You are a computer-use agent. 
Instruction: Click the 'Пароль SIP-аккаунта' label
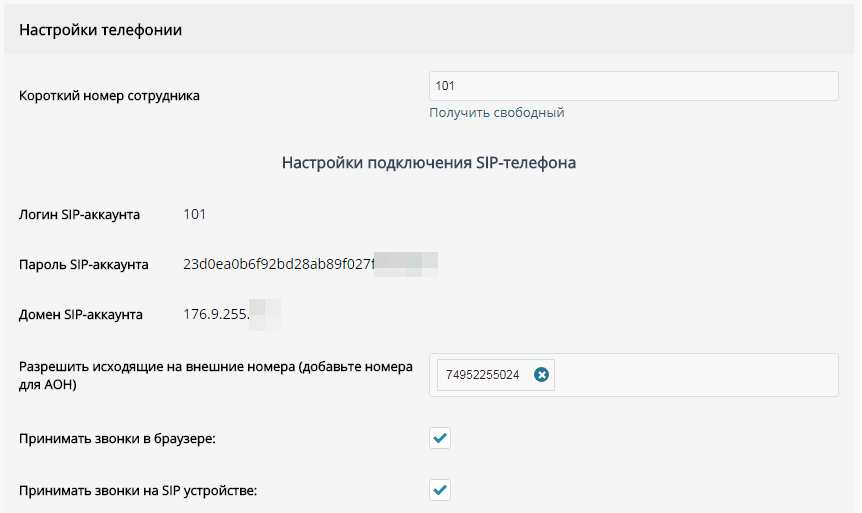tap(84, 264)
